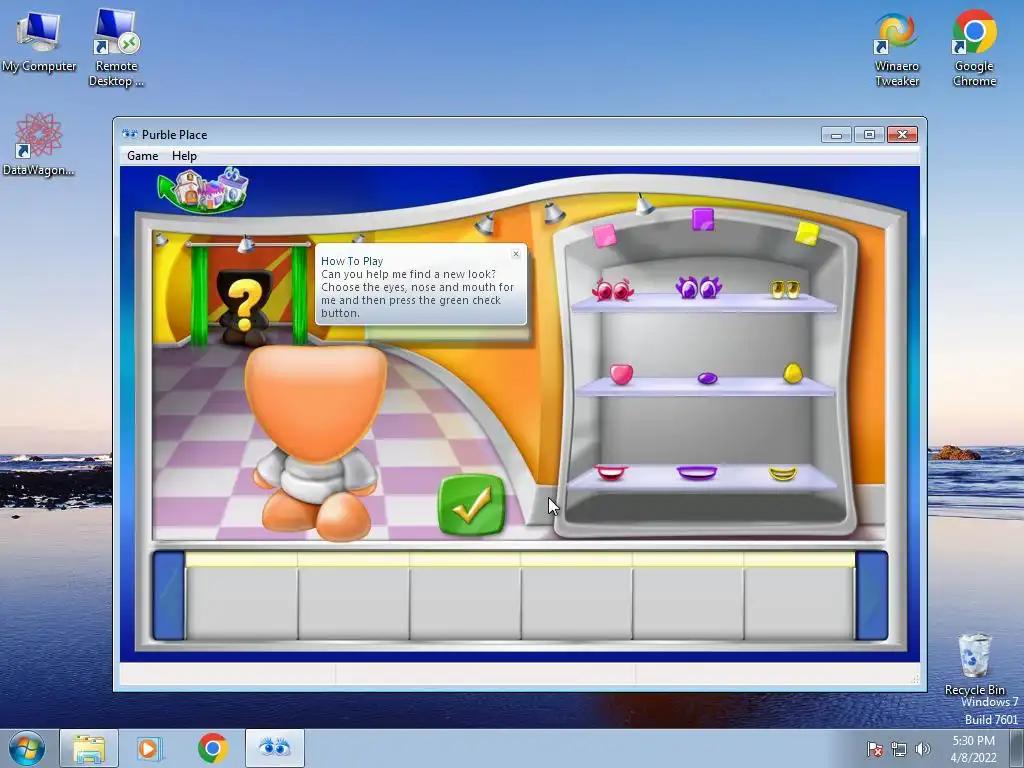Click Show desktop strip at taskbar end
The width and height of the screenshot is (1024, 768).
(1017, 748)
